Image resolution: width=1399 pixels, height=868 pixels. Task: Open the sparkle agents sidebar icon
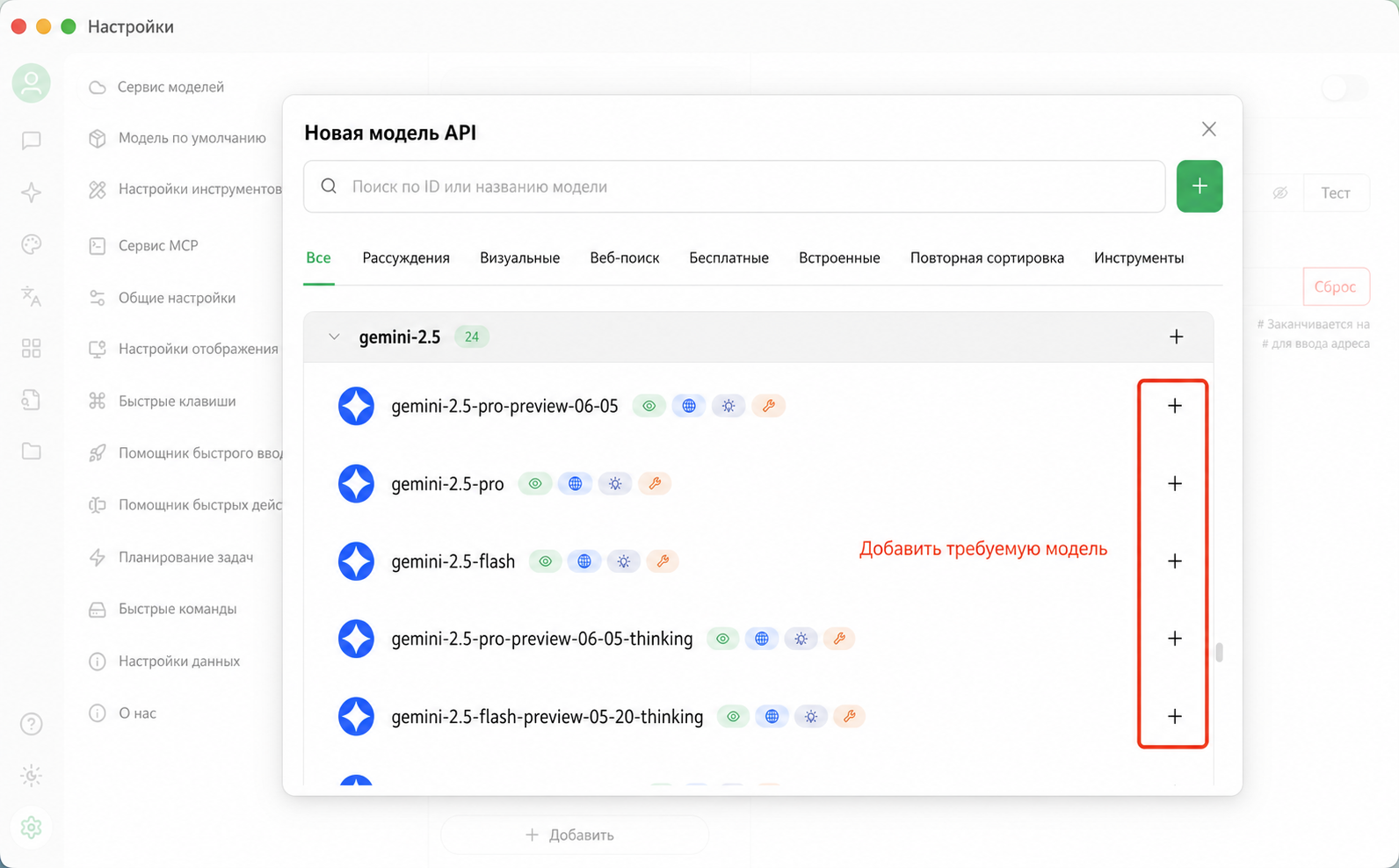32,192
